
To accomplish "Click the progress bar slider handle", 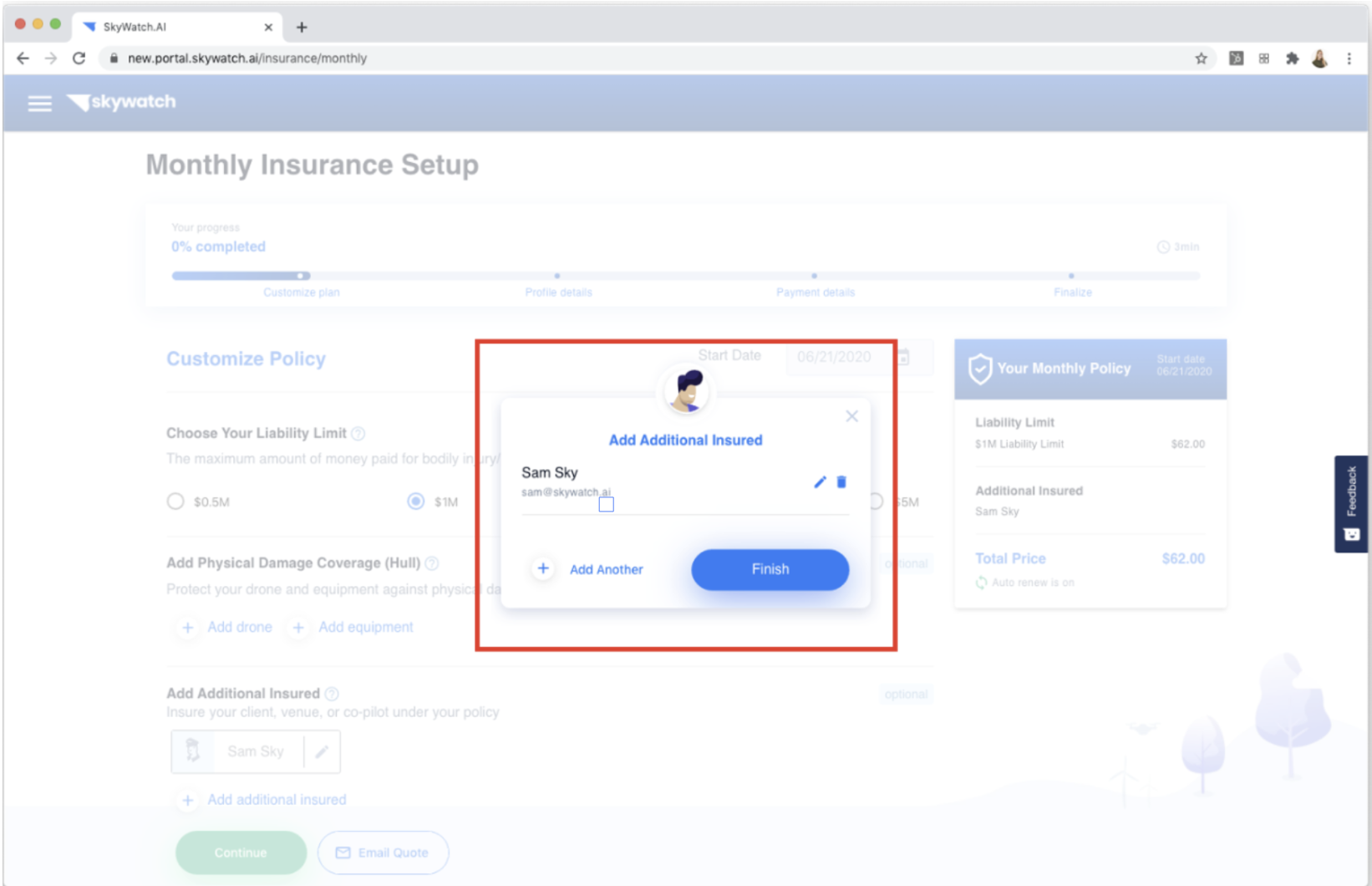I will (x=302, y=276).
